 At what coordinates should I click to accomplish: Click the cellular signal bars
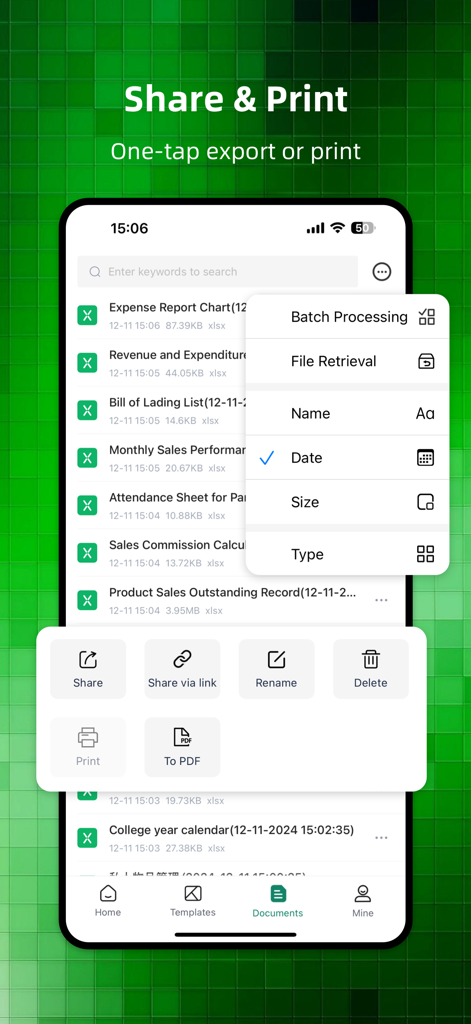tap(316, 228)
